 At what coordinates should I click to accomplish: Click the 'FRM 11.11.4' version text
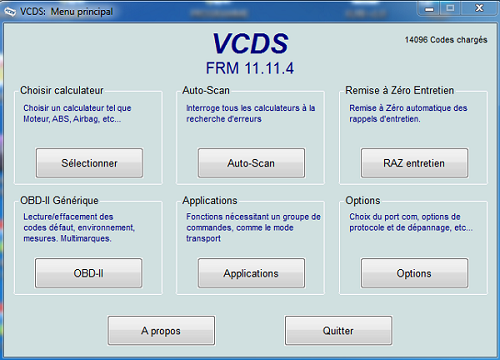click(250, 68)
